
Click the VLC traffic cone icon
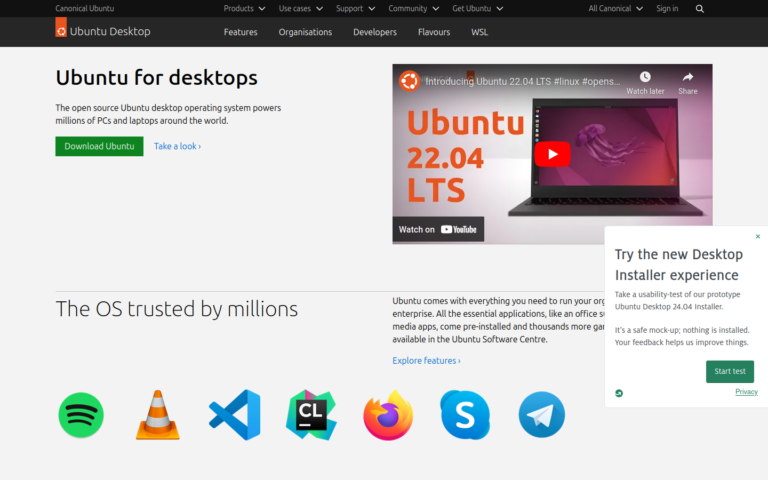(x=157, y=415)
